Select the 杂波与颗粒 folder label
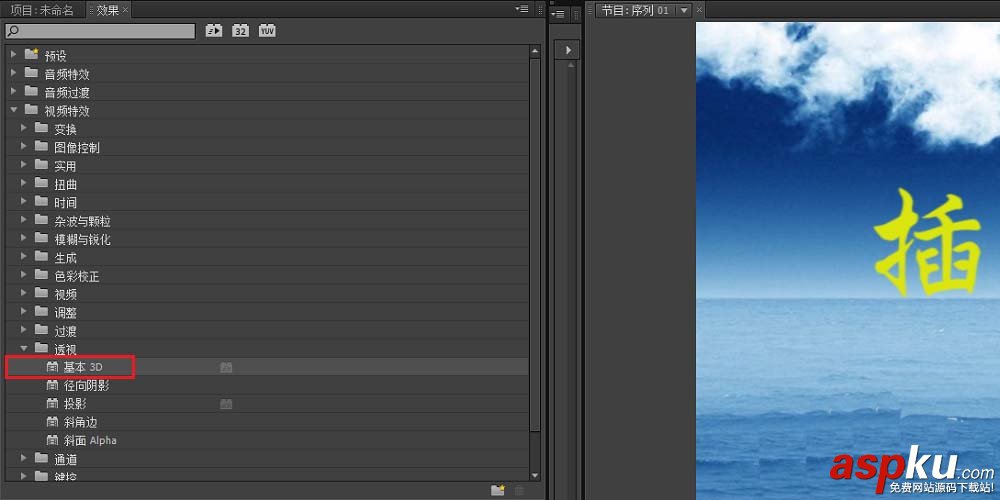 (x=82, y=221)
